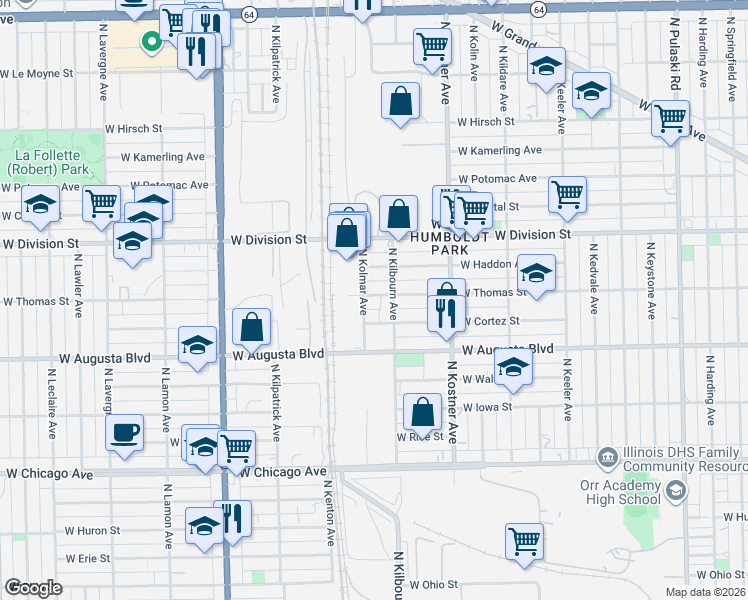Select restaurant marker below W Chicago Ave
Image resolution: width=748 pixels, height=600 pixels.
[237, 522]
